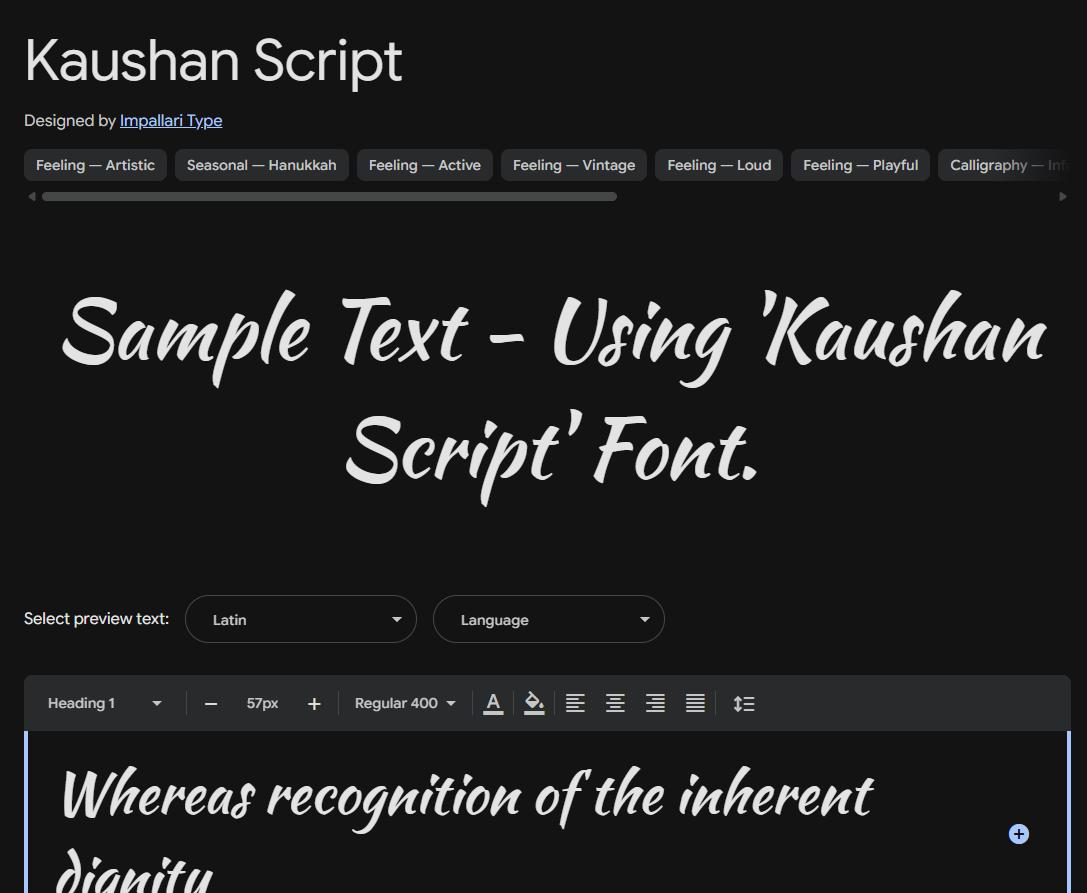Open the text color picker

click(493, 704)
